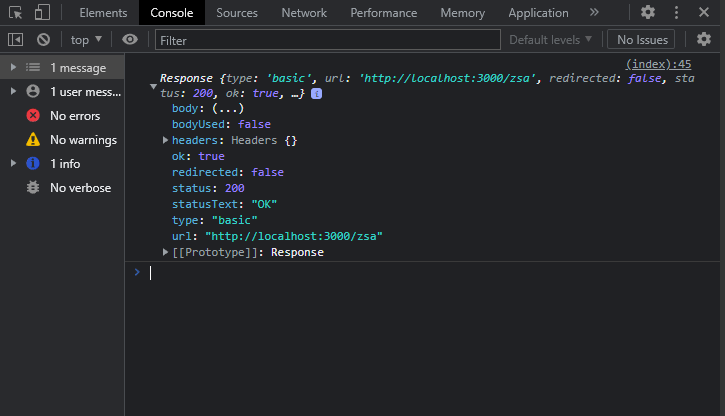Open DevTools settings gear icon
The height and width of the screenshot is (416, 725).
(x=648, y=12)
